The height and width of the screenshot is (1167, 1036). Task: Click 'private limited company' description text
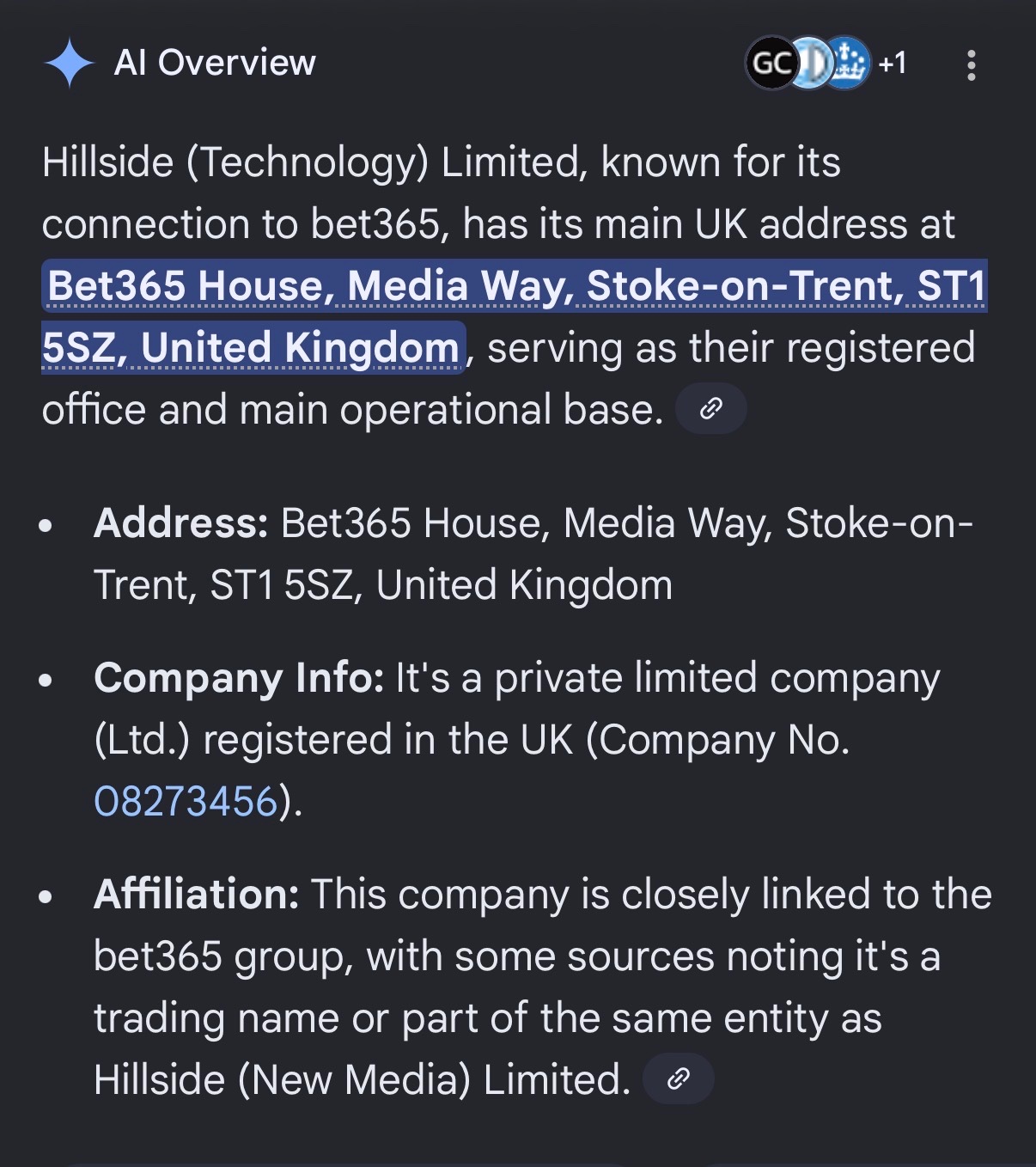pos(717,679)
